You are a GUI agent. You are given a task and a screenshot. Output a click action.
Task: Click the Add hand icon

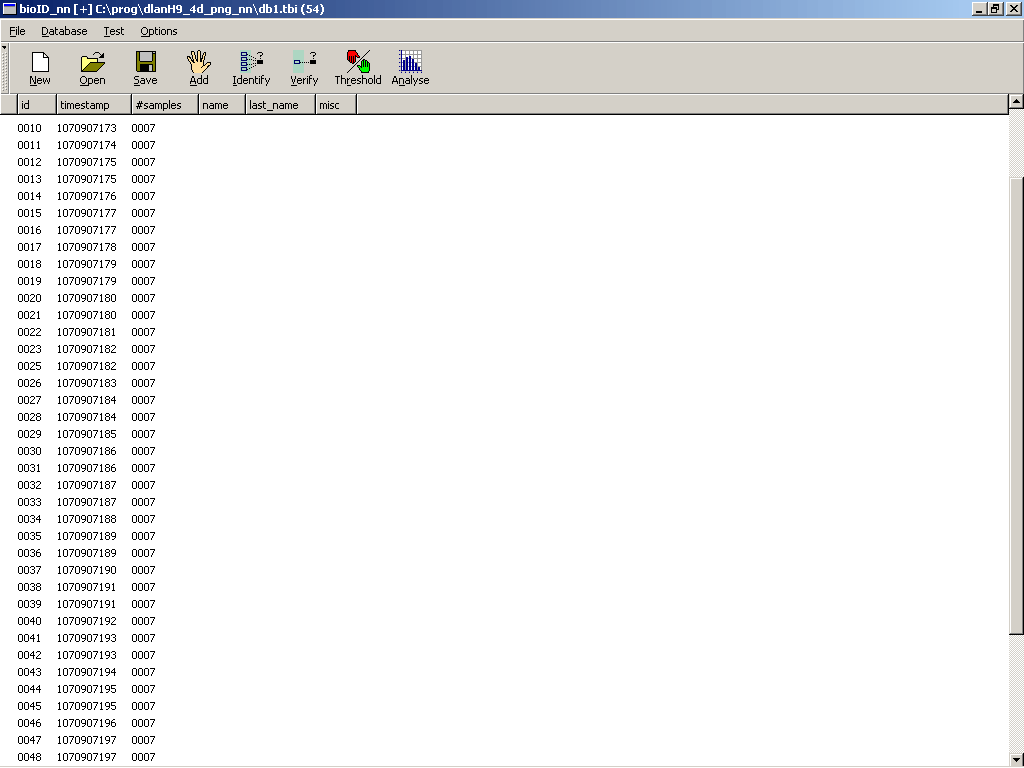tap(199, 67)
